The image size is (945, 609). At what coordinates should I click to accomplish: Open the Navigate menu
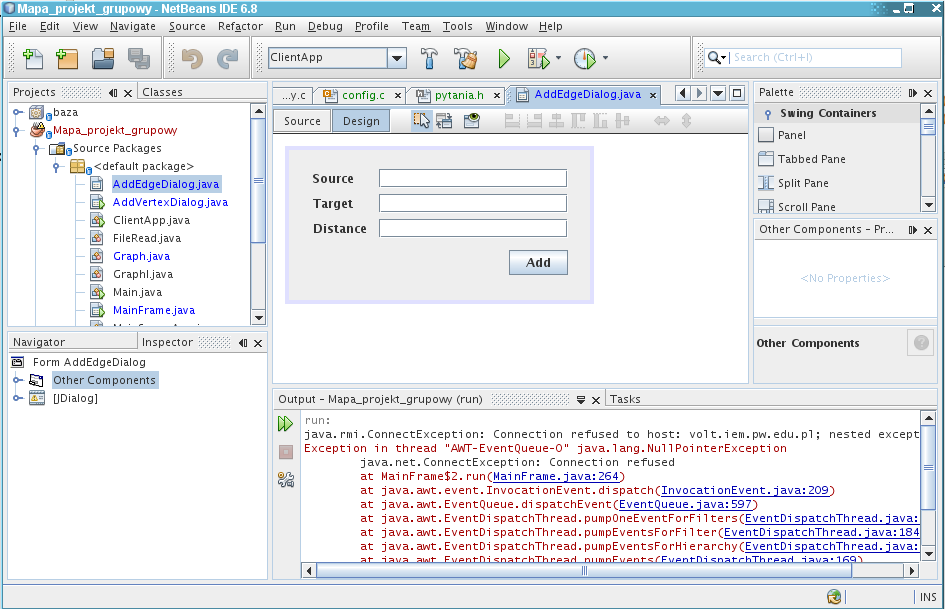[133, 26]
